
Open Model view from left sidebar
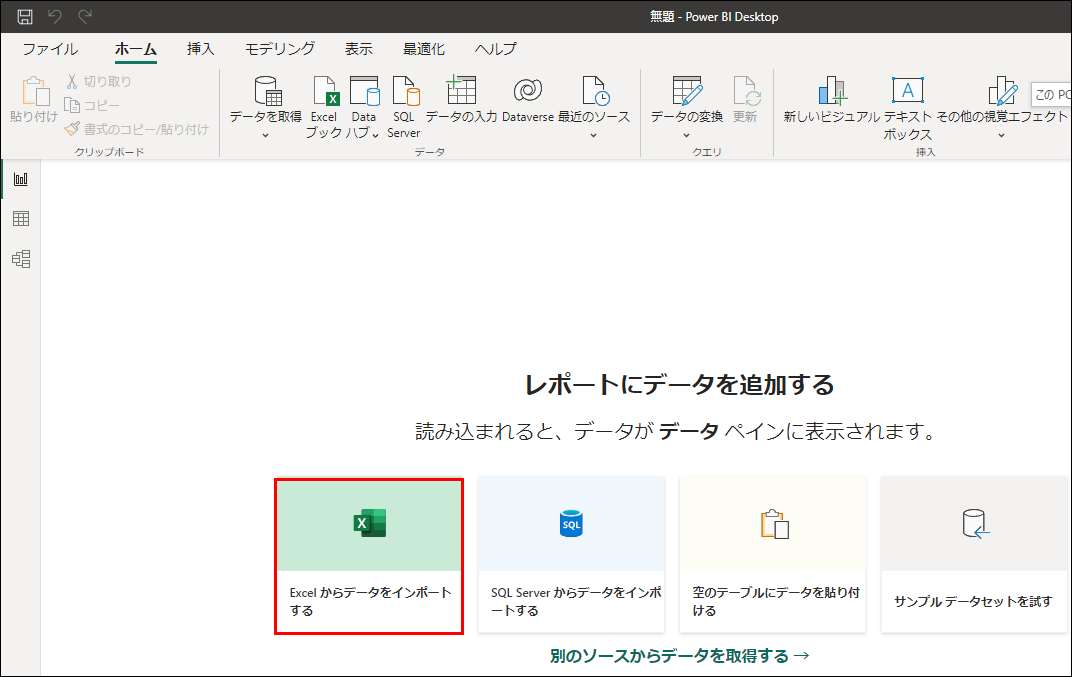[21, 258]
